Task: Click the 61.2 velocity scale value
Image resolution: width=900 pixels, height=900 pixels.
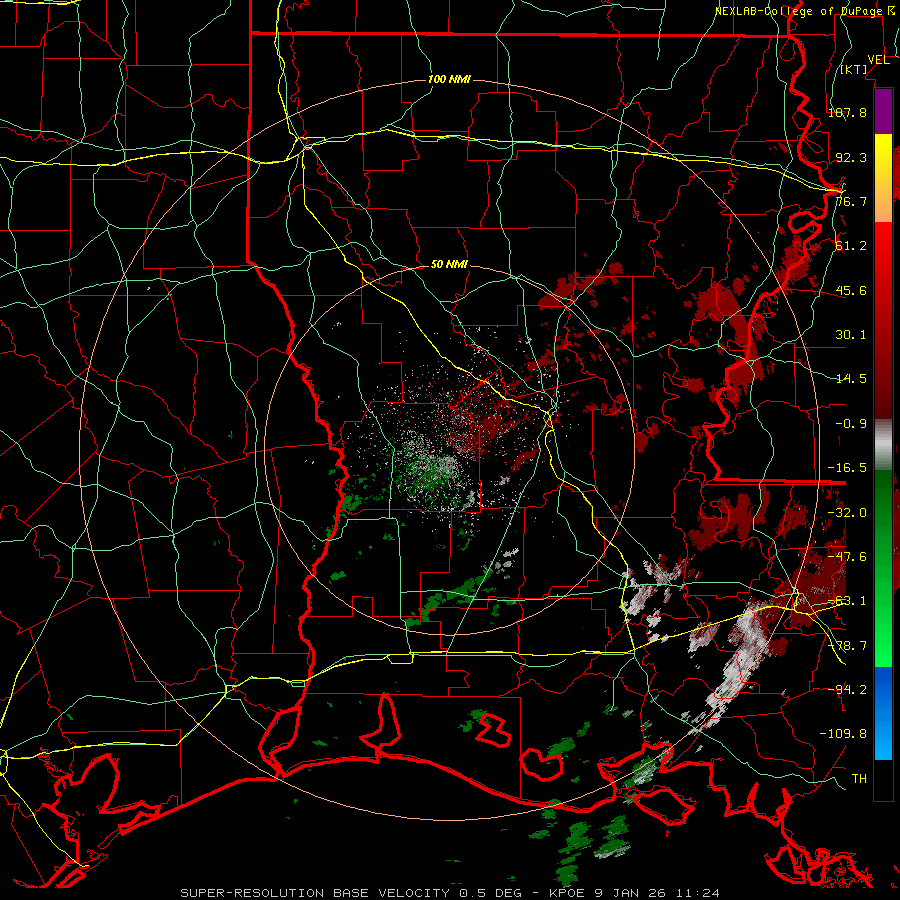Action: [851, 246]
